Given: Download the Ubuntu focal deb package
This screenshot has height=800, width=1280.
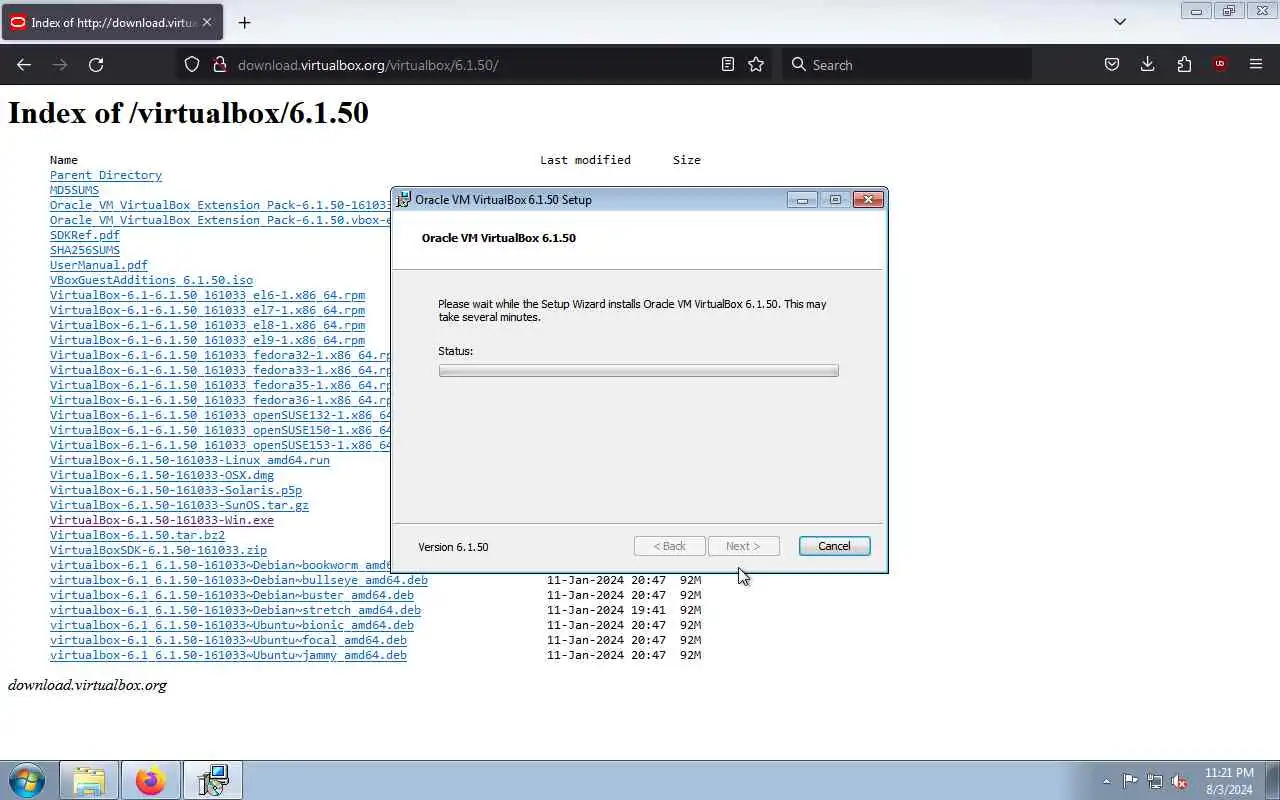Looking at the screenshot, I should (x=228, y=640).
